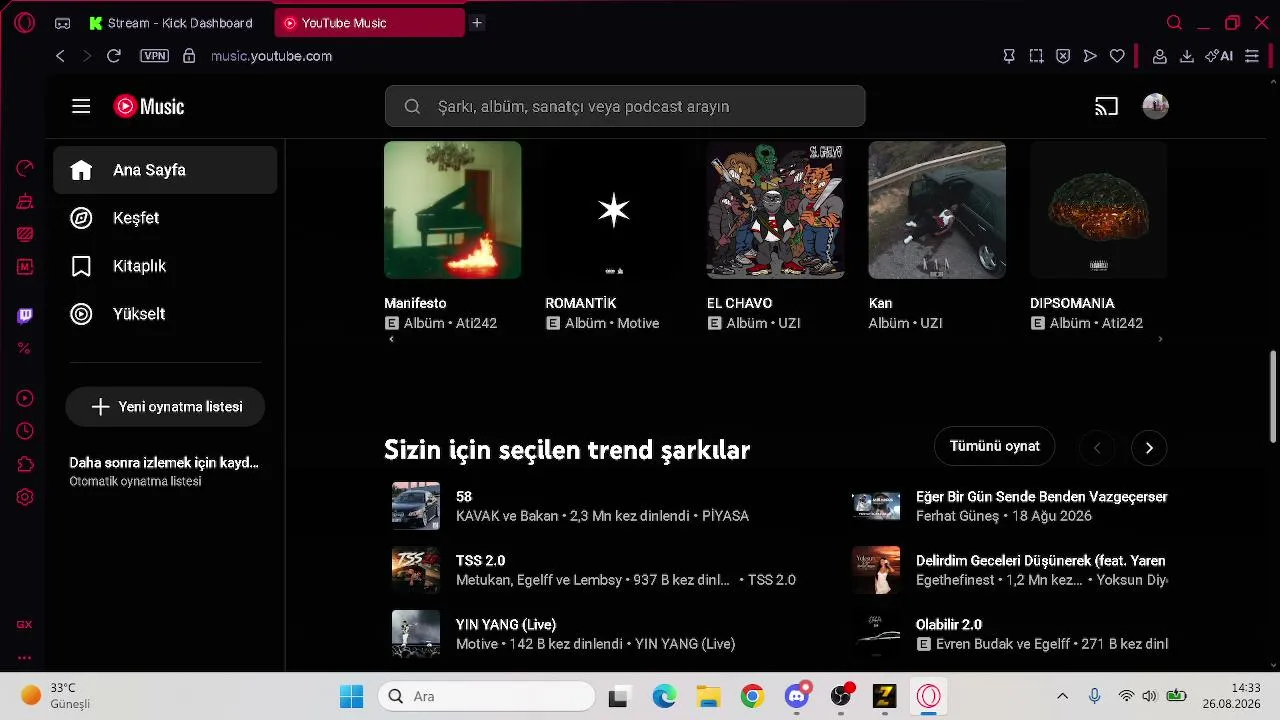Open Yükselt in the sidebar
Screen dimensions: 1280x720
[x=165, y=314]
